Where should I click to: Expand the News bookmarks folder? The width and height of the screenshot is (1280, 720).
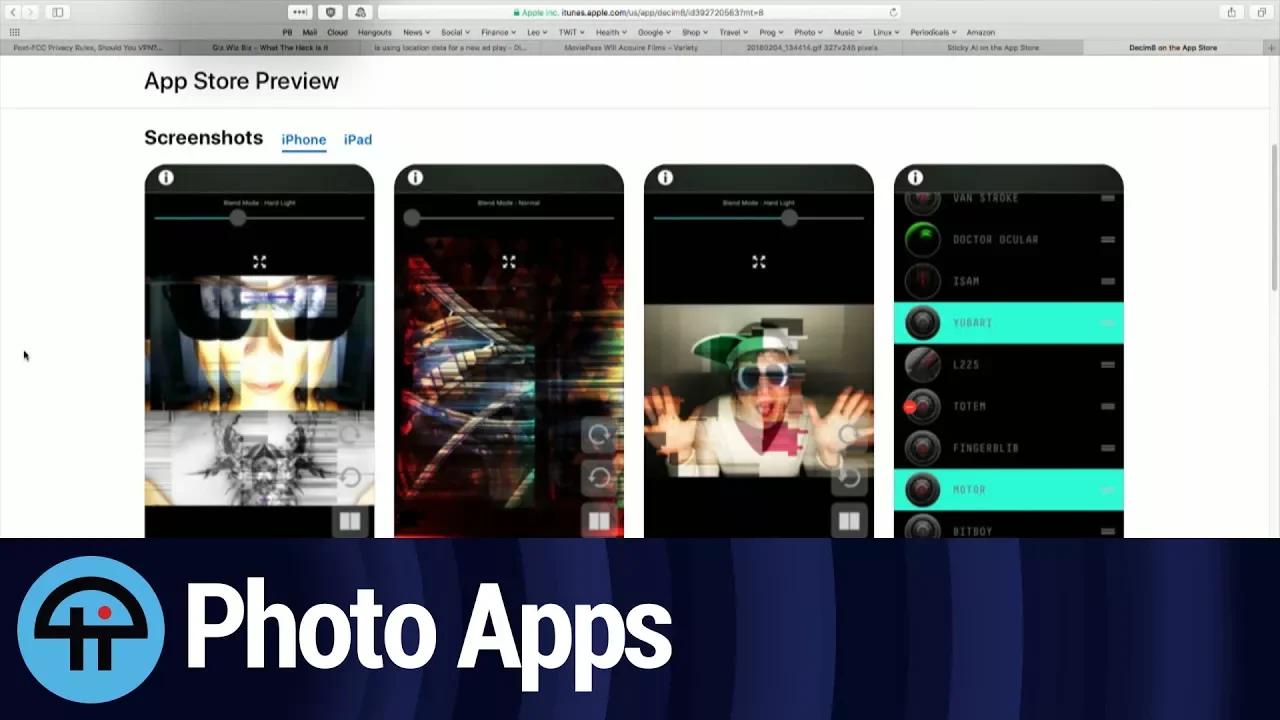coord(416,32)
